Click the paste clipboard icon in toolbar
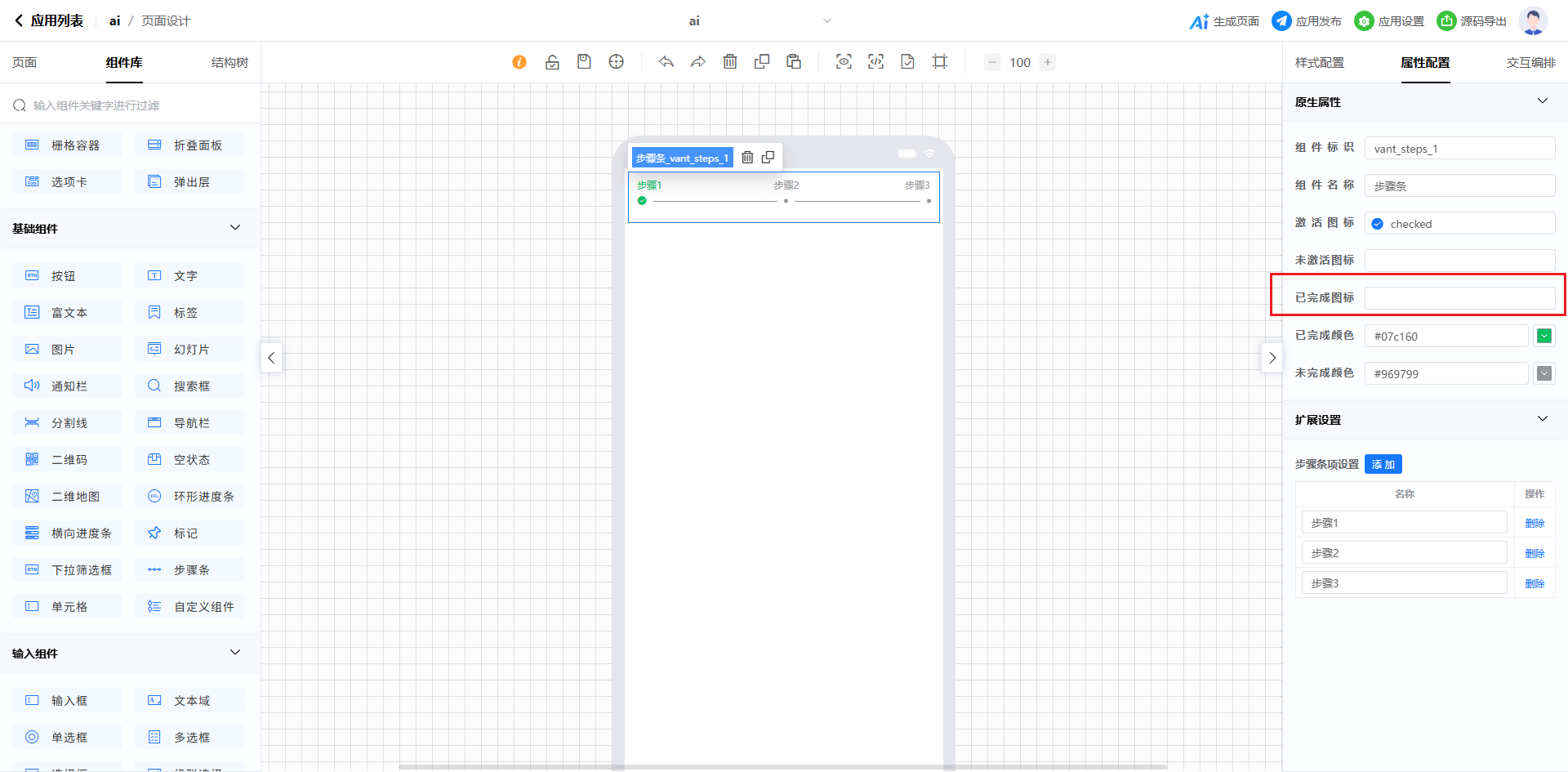The width and height of the screenshot is (1568, 772). 794,62
